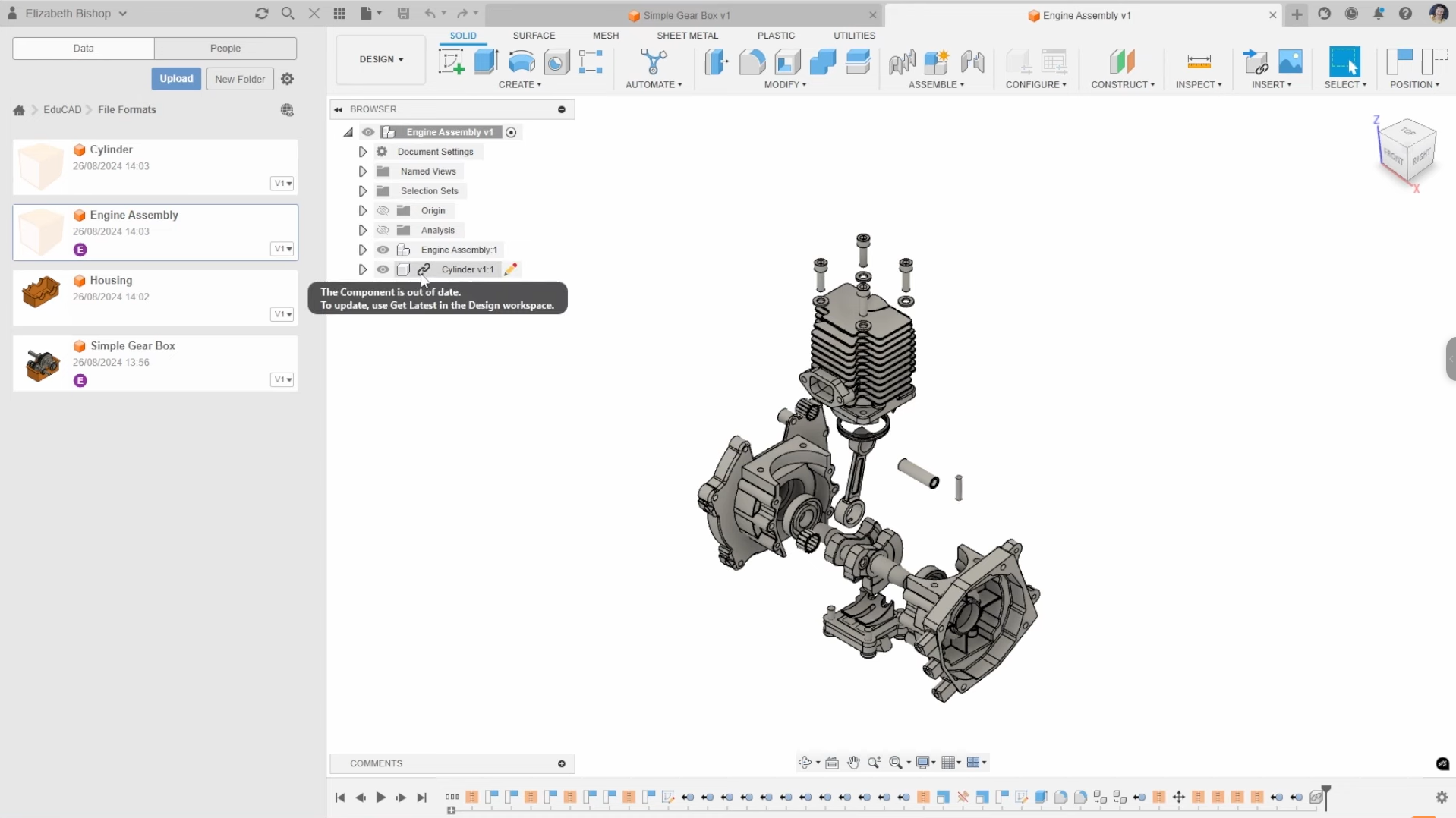This screenshot has height=818, width=1456.
Task: Expand the Cylinder v1:1 node
Action: (x=363, y=269)
